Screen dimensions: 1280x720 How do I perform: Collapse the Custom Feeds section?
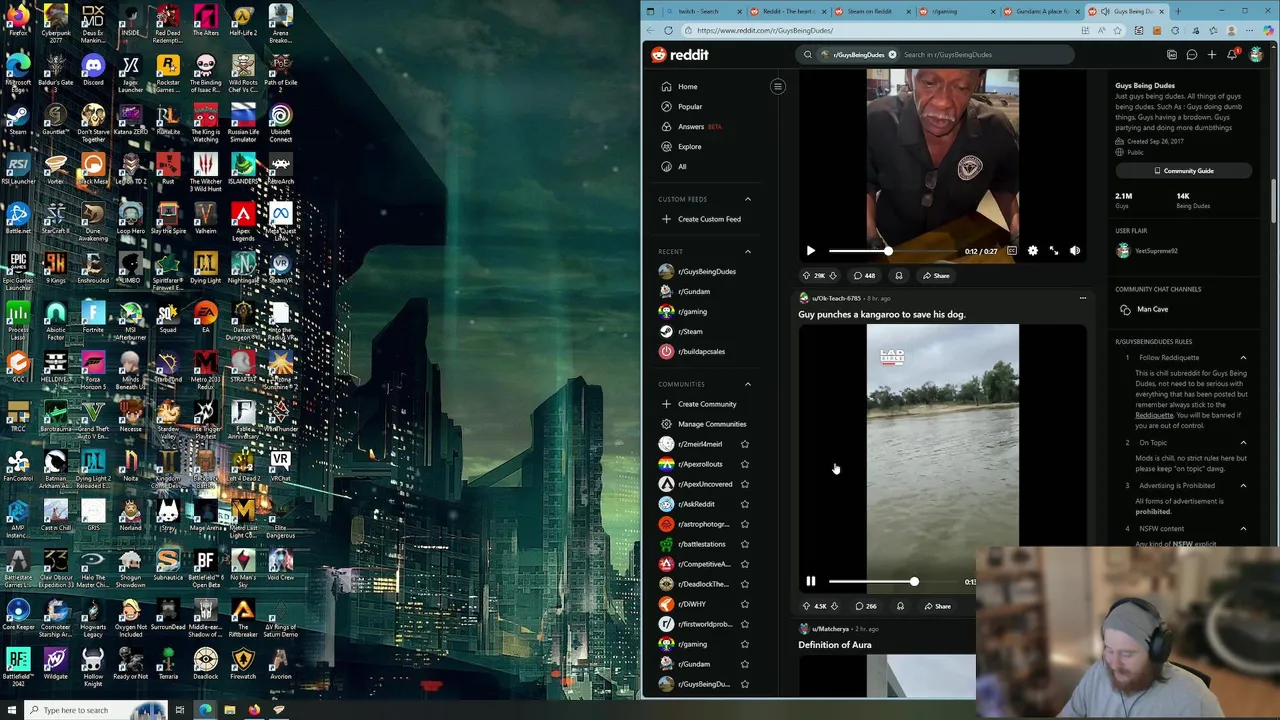747,199
